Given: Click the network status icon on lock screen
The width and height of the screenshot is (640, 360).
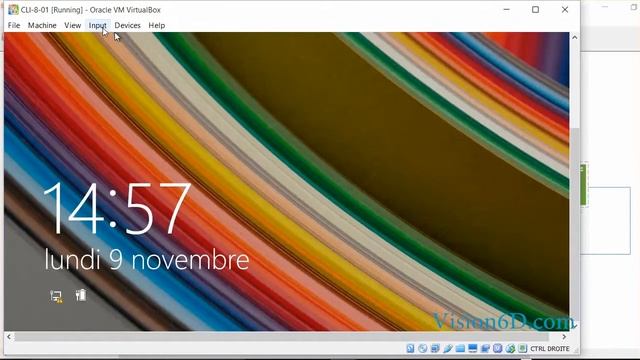Looking at the screenshot, I should pyautogui.click(x=56, y=296).
